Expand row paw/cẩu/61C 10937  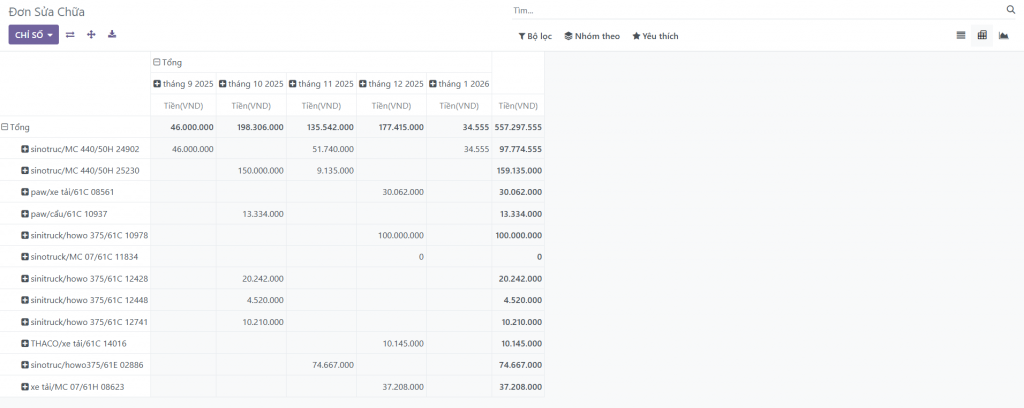coord(69,214)
